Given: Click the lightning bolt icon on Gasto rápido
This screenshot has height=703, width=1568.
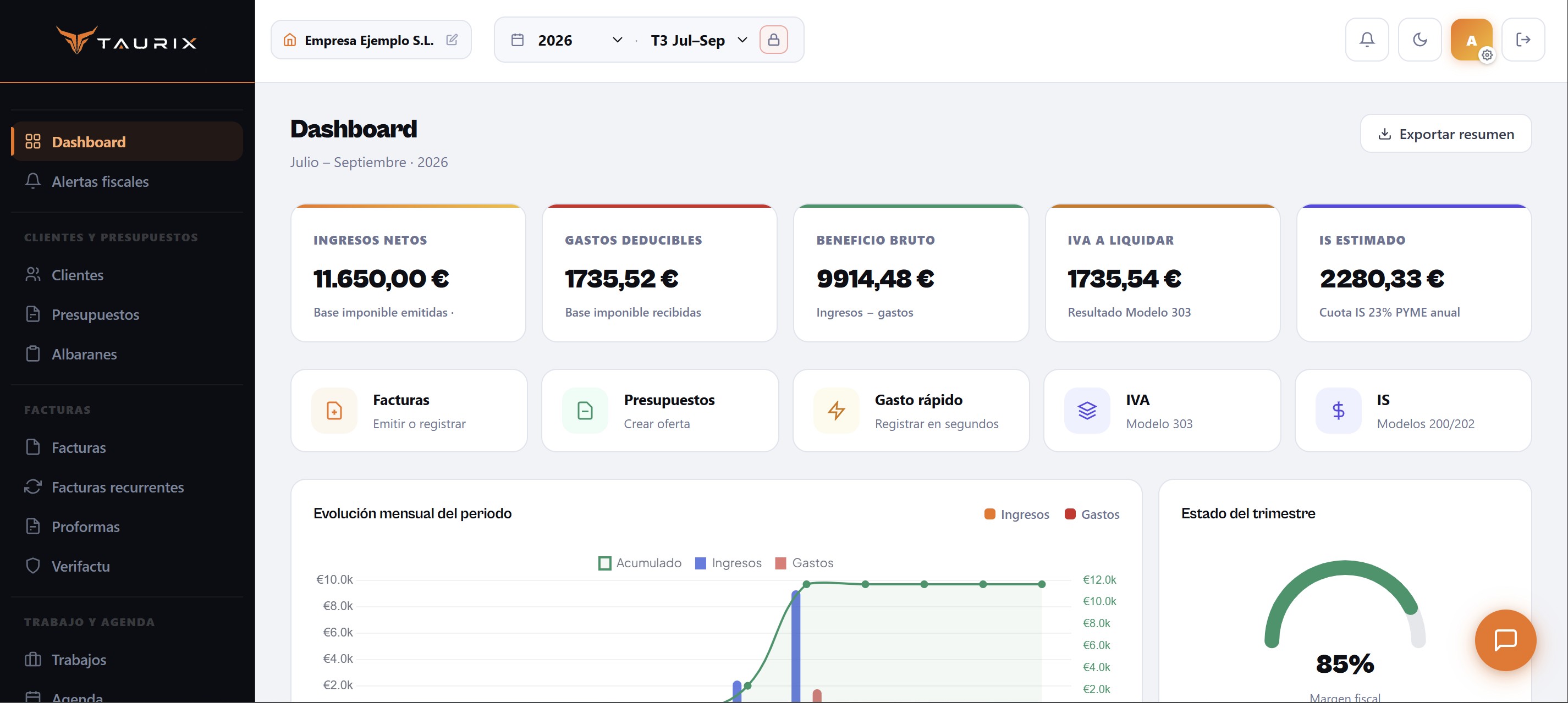Looking at the screenshot, I should 836,411.
